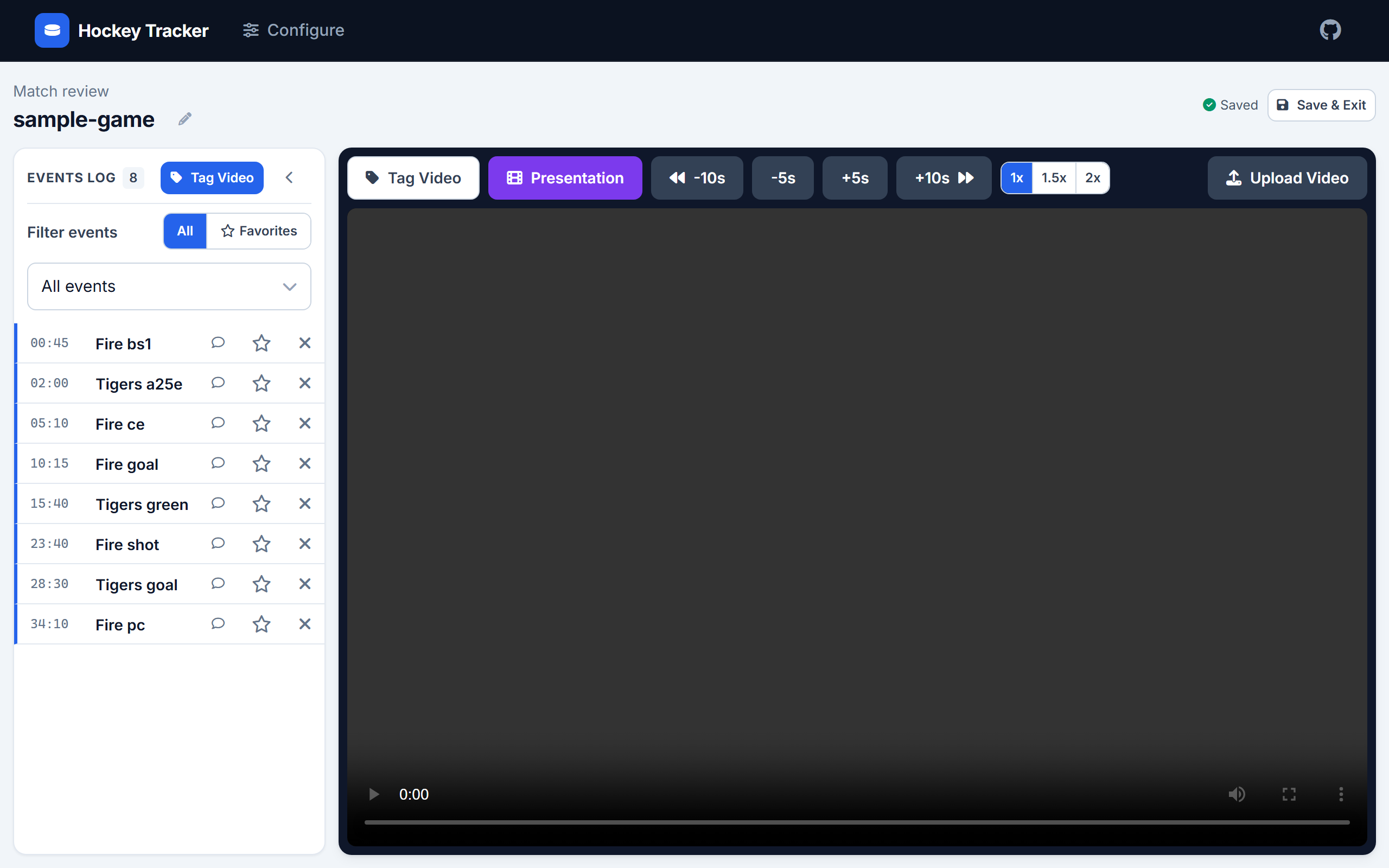The image size is (1389, 868).
Task: Open video more options menu
Action: 1341,794
